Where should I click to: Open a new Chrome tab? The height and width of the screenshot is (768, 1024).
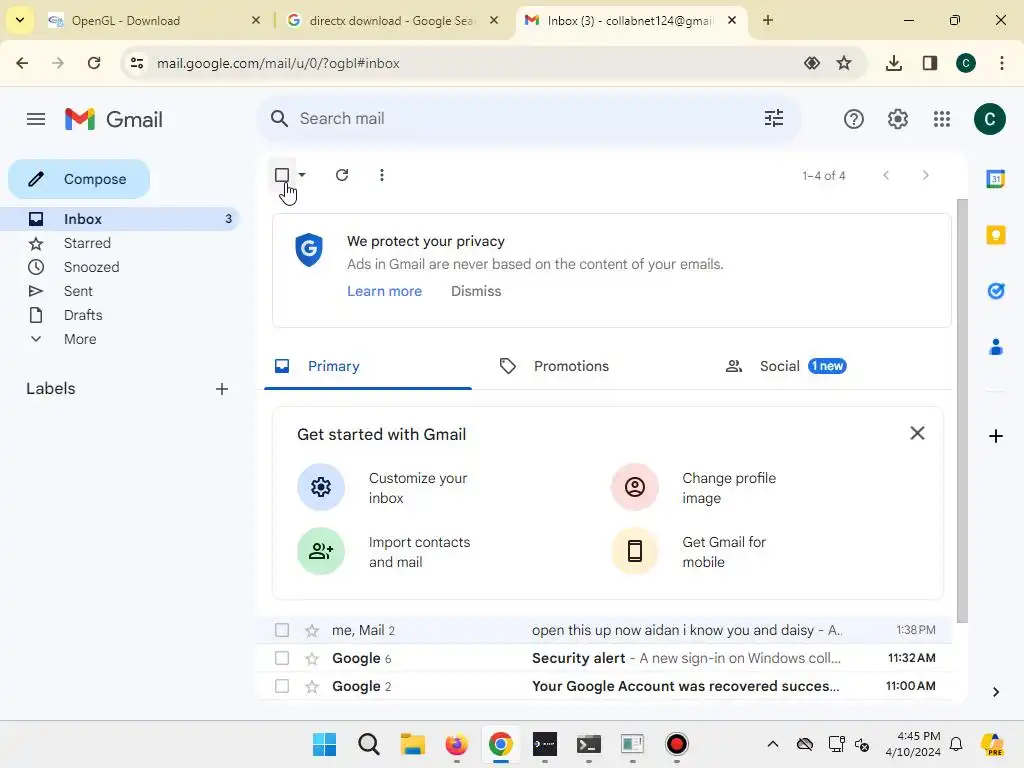[x=768, y=20]
